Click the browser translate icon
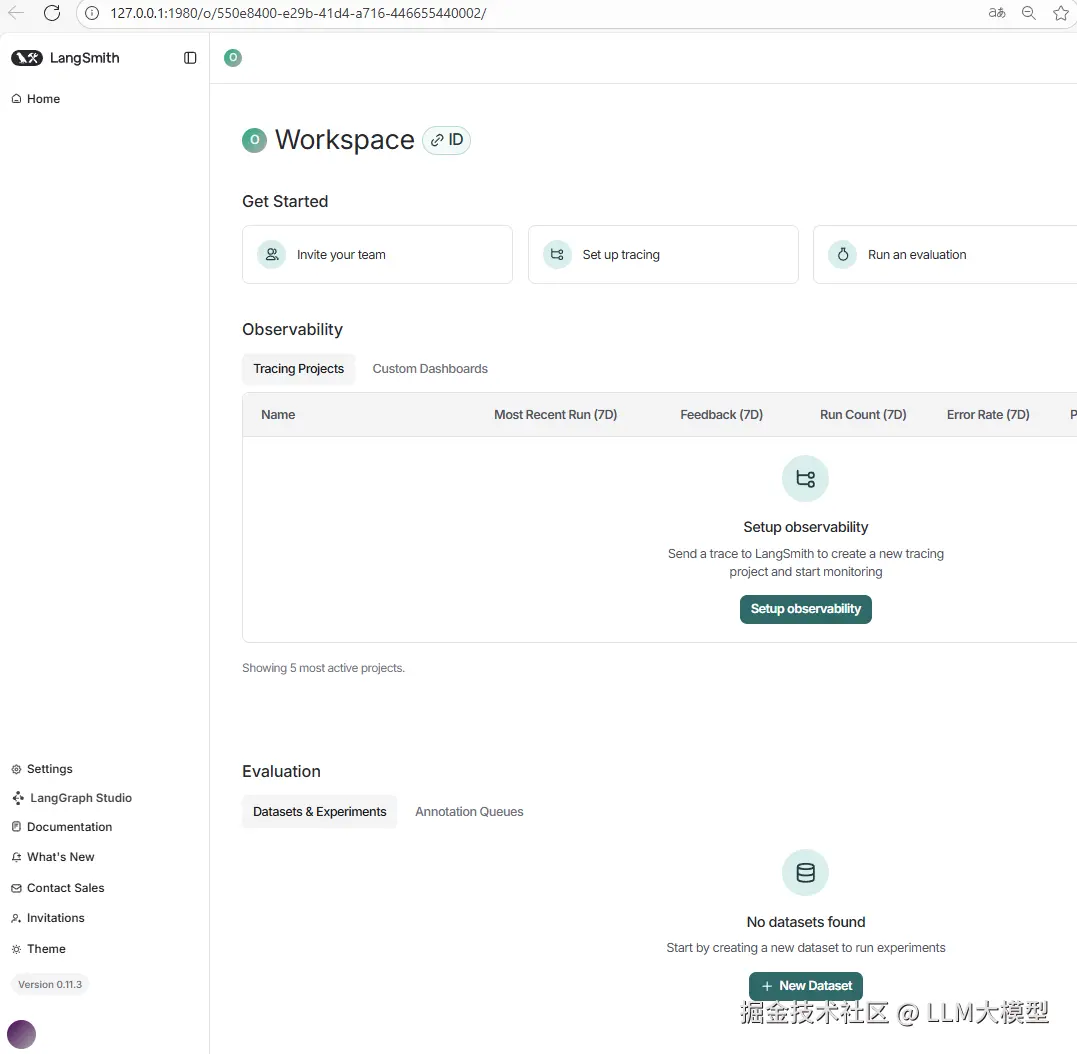The height and width of the screenshot is (1054, 1077). 997,13
